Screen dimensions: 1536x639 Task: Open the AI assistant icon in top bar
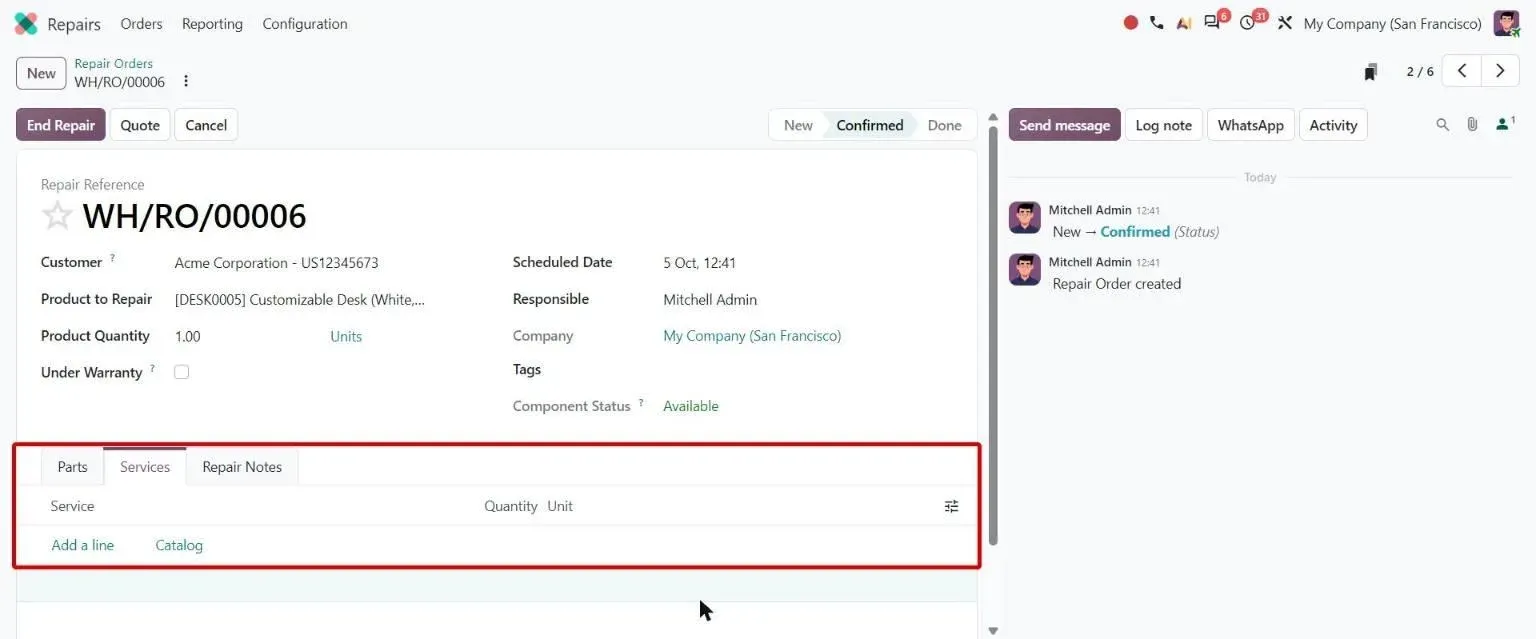tap(1184, 23)
